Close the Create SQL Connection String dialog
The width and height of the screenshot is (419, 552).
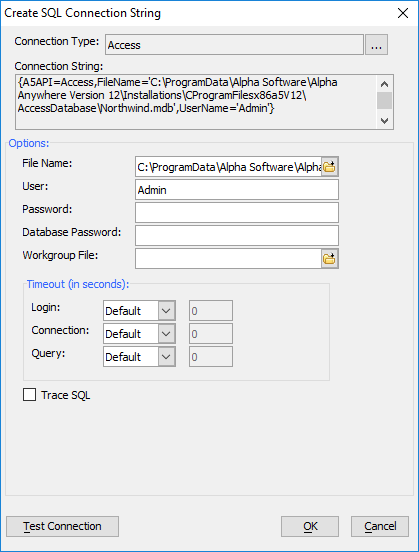(x=403, y=13)
